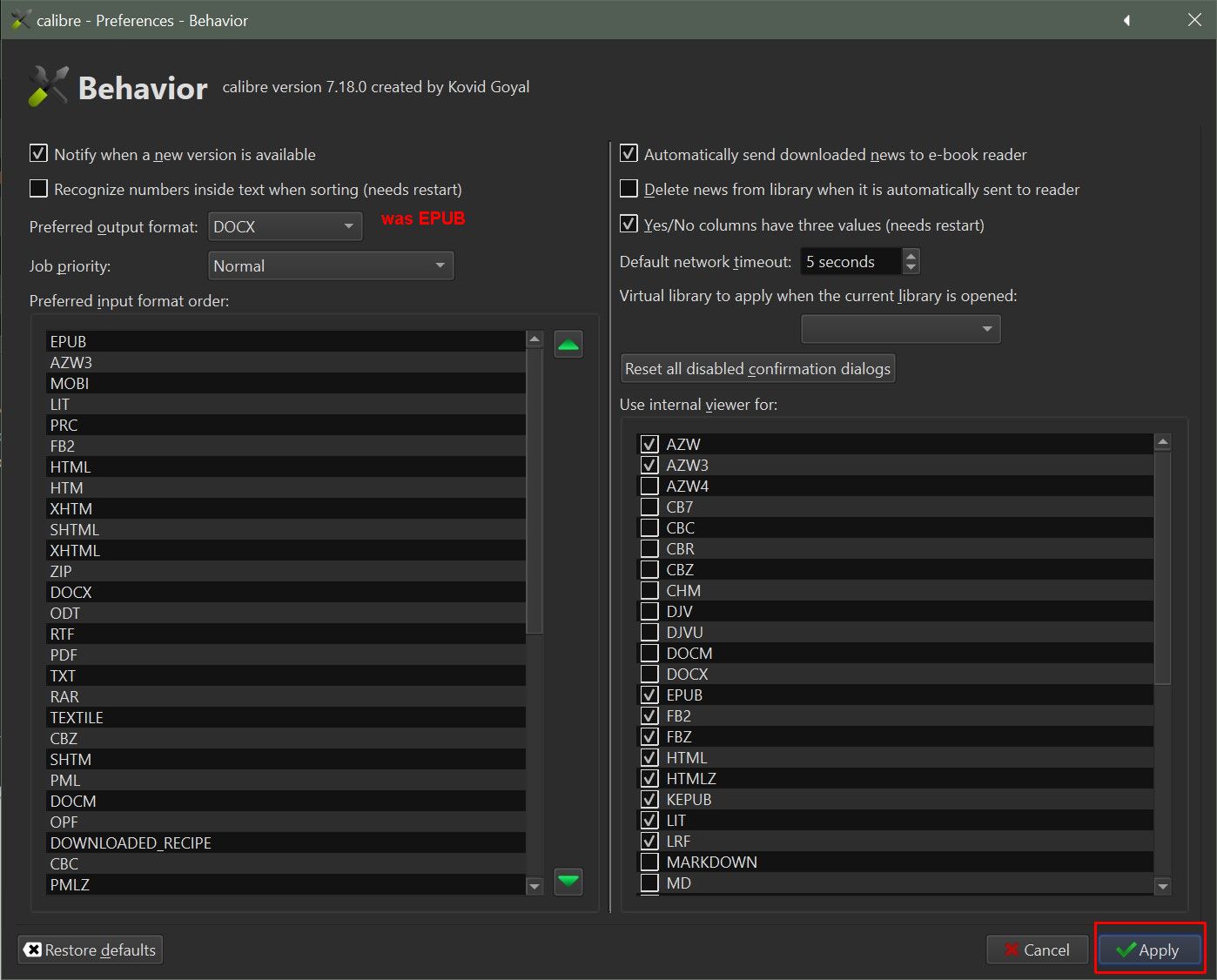
Task: Select DOCX in input format order list
Action: tap(286, 592)
